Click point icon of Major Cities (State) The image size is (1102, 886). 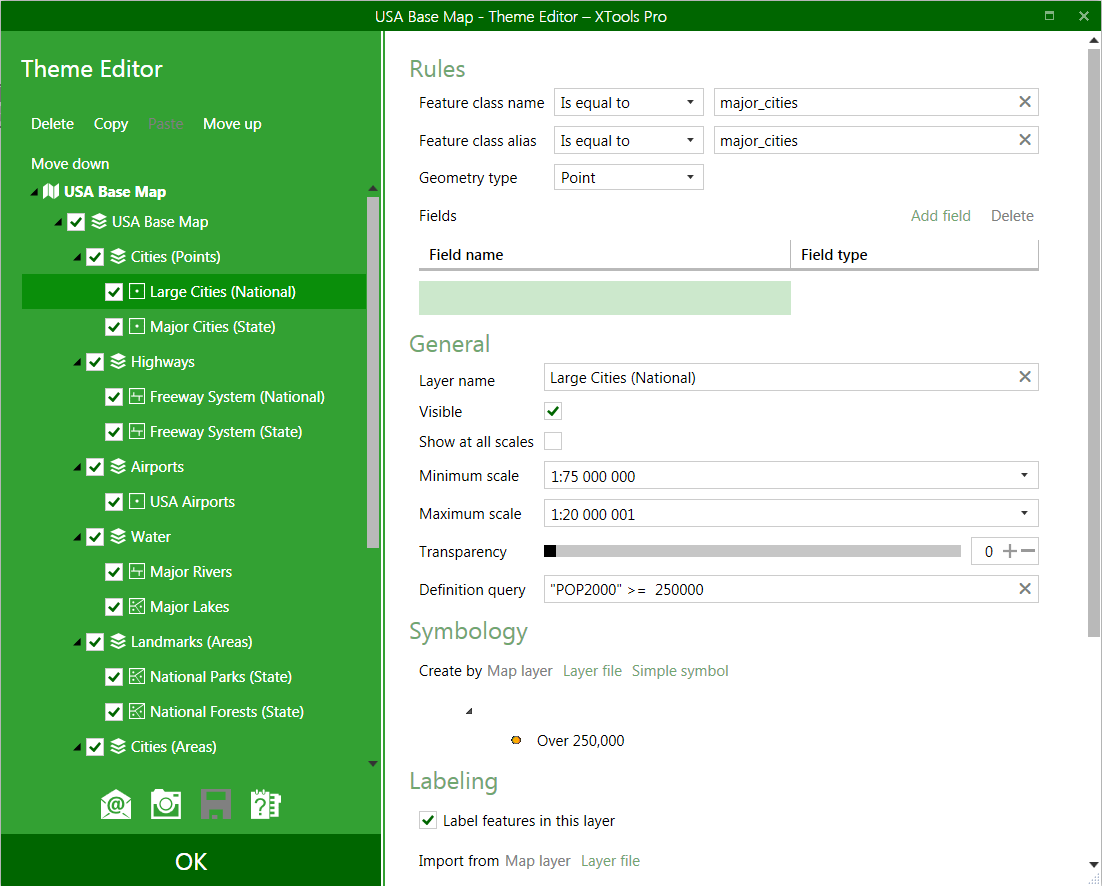pyautogui.click(x=137, y=327)
